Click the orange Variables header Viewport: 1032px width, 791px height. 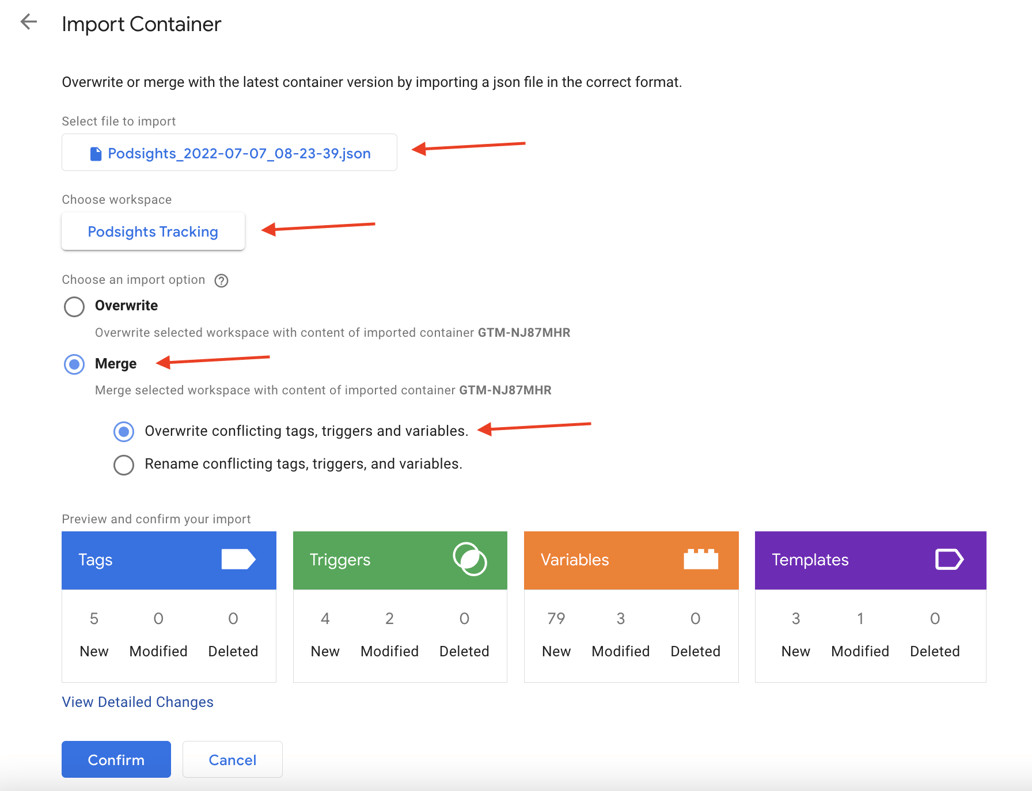coord(631,560)
